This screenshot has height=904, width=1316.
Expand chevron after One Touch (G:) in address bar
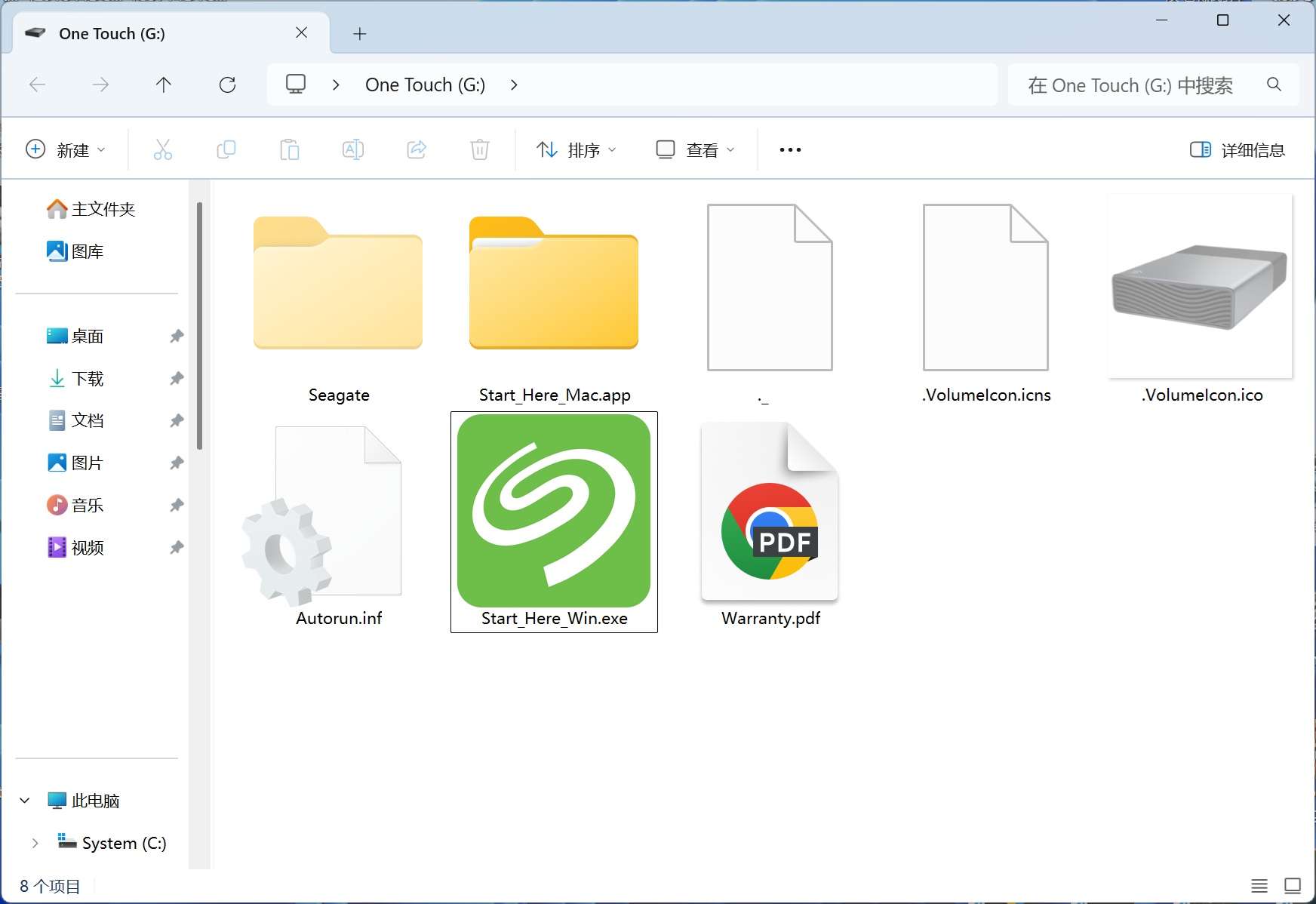click(514, 85)
